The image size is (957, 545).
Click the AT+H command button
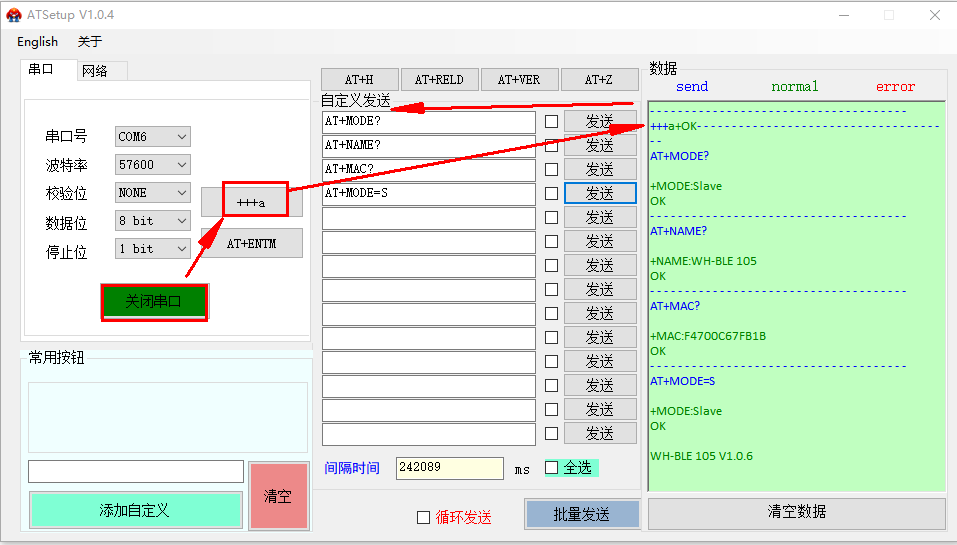pyautogui.click(x=359, y=80)
